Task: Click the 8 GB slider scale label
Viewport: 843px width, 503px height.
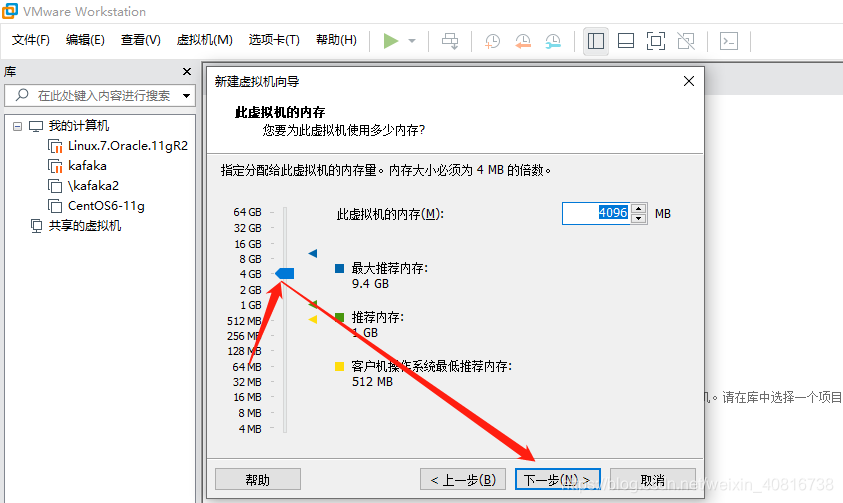Action: tap(251, 259)
